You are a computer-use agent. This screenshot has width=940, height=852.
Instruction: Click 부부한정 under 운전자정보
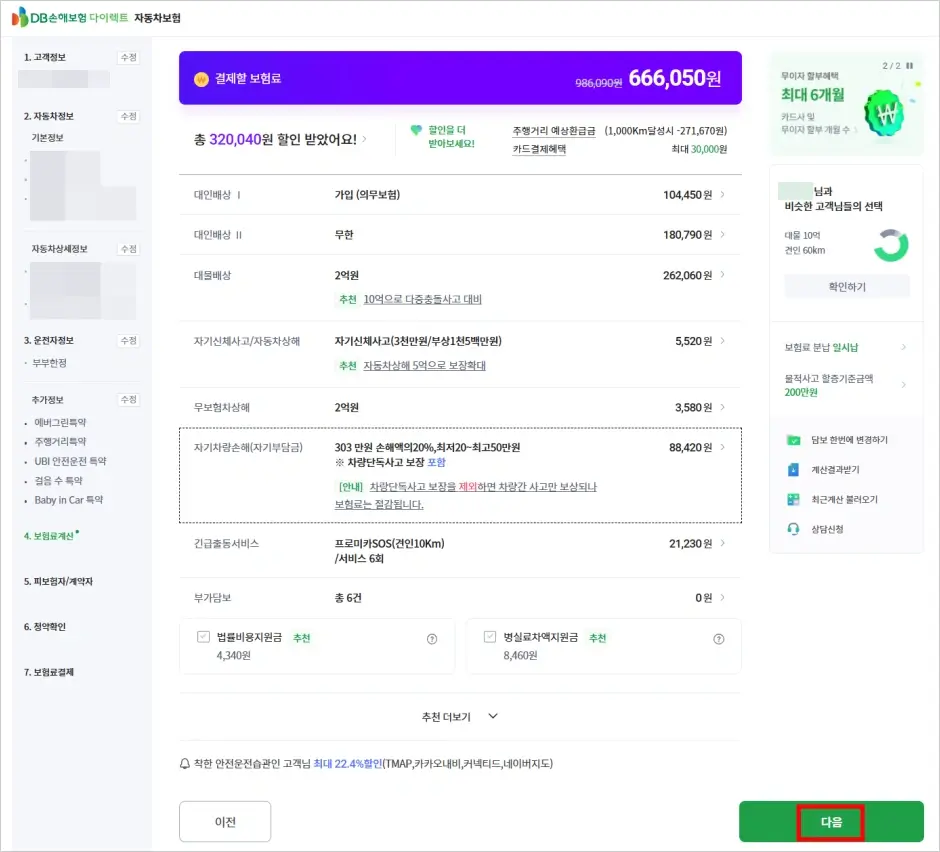point(49,363)
